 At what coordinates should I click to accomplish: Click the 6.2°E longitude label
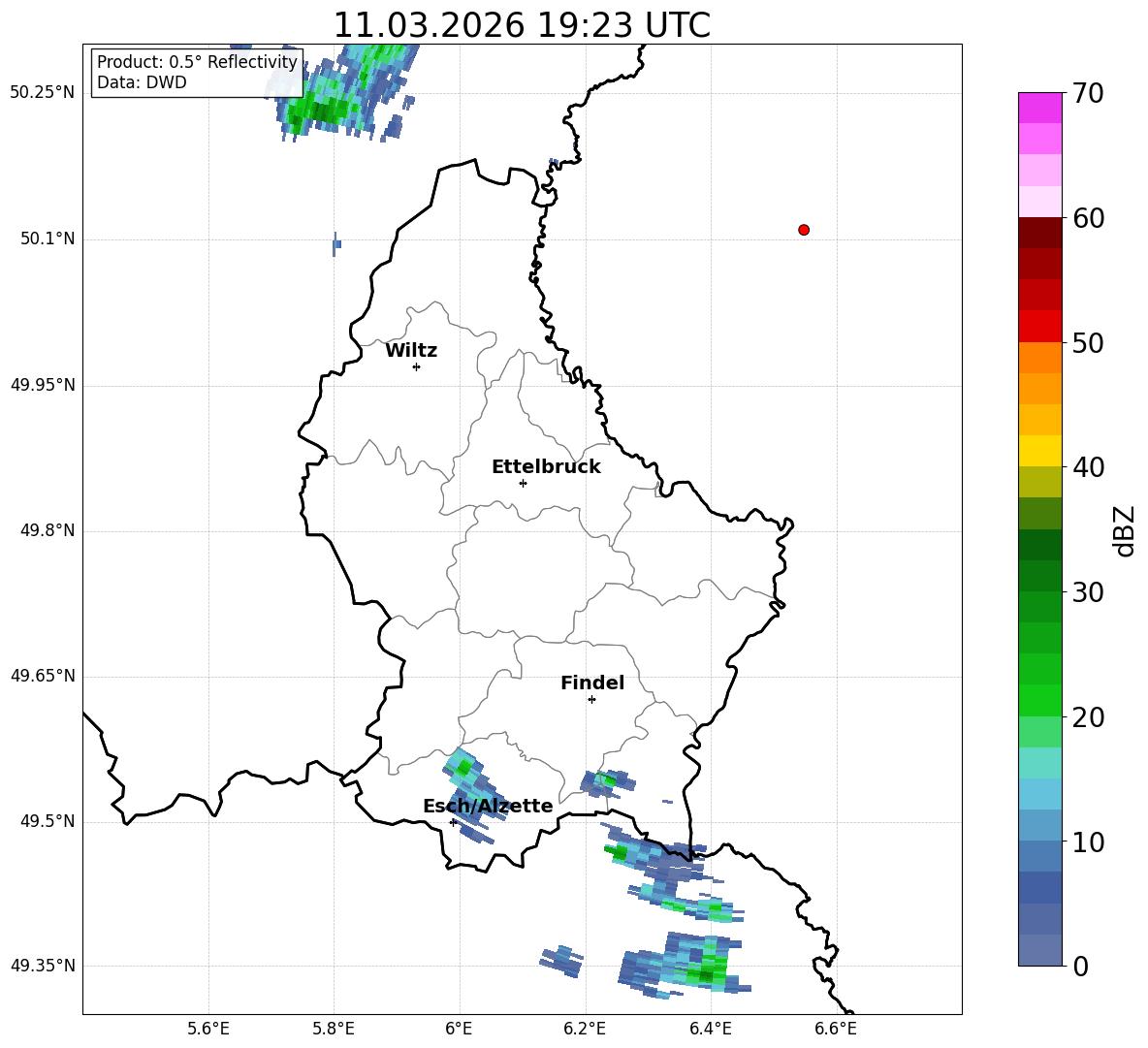coord(585,1029)
